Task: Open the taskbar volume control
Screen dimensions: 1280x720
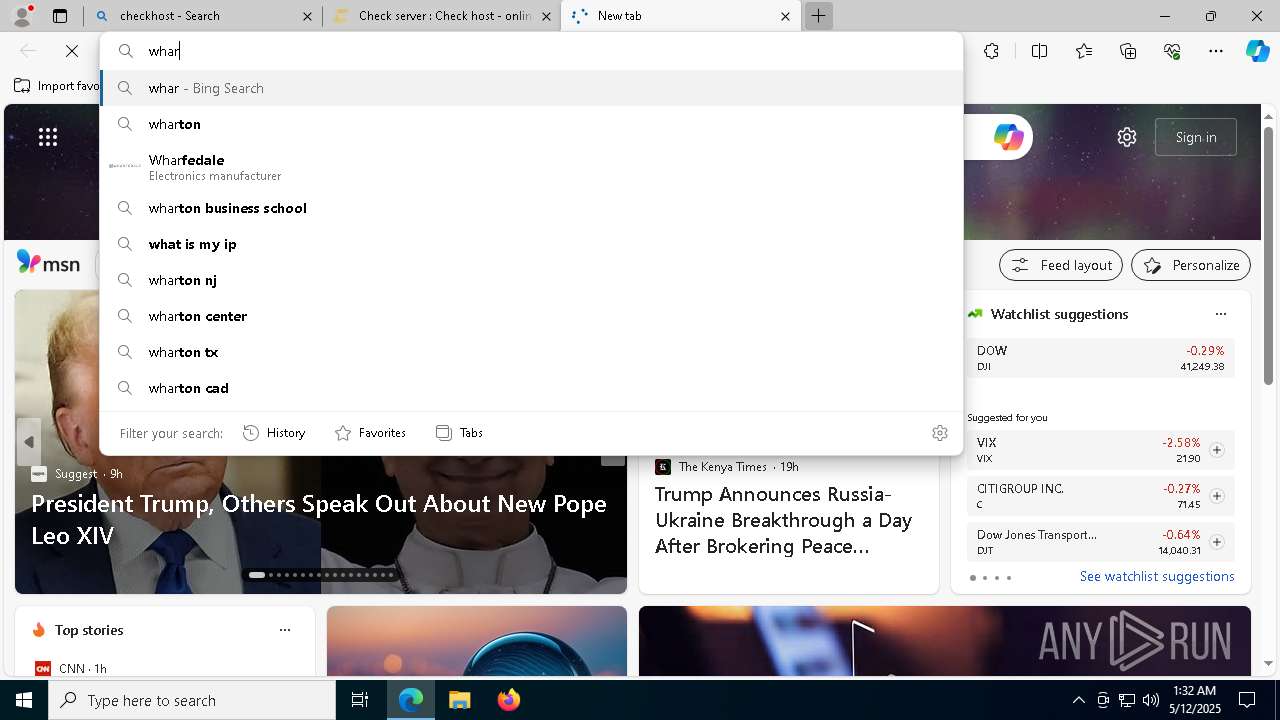Action: point(1150,700)
